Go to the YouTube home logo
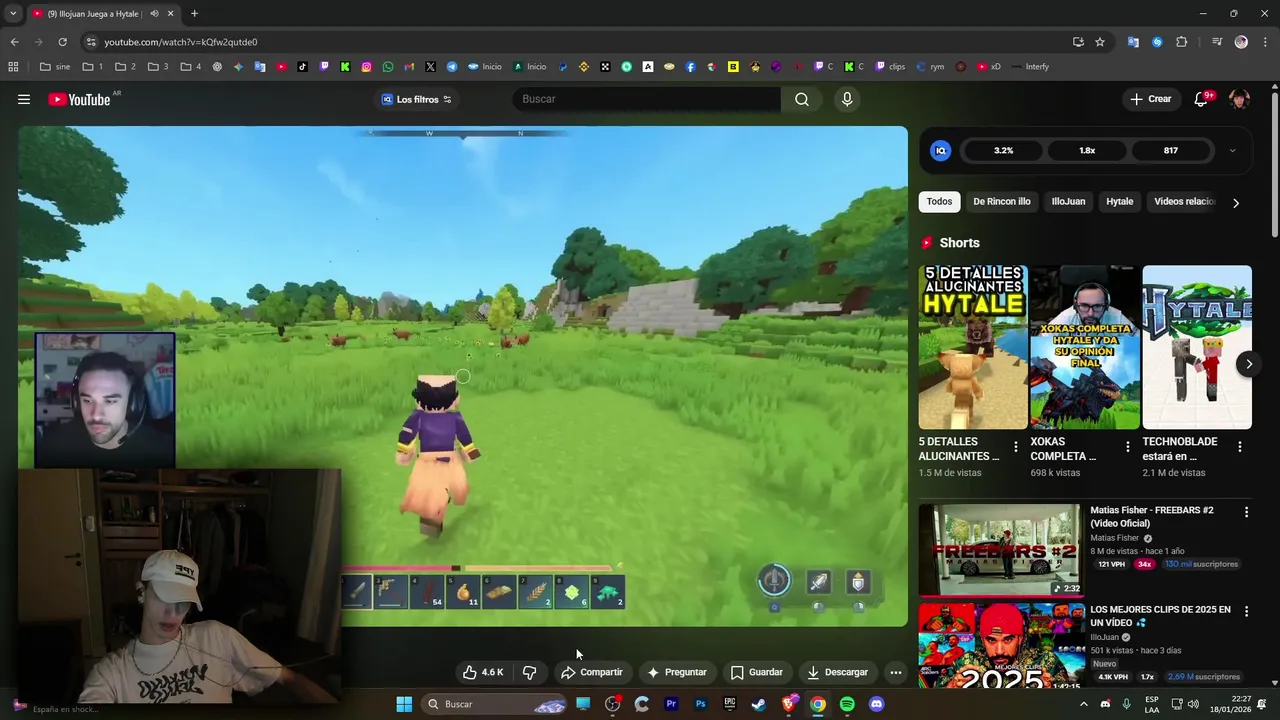 click(79, 99)
